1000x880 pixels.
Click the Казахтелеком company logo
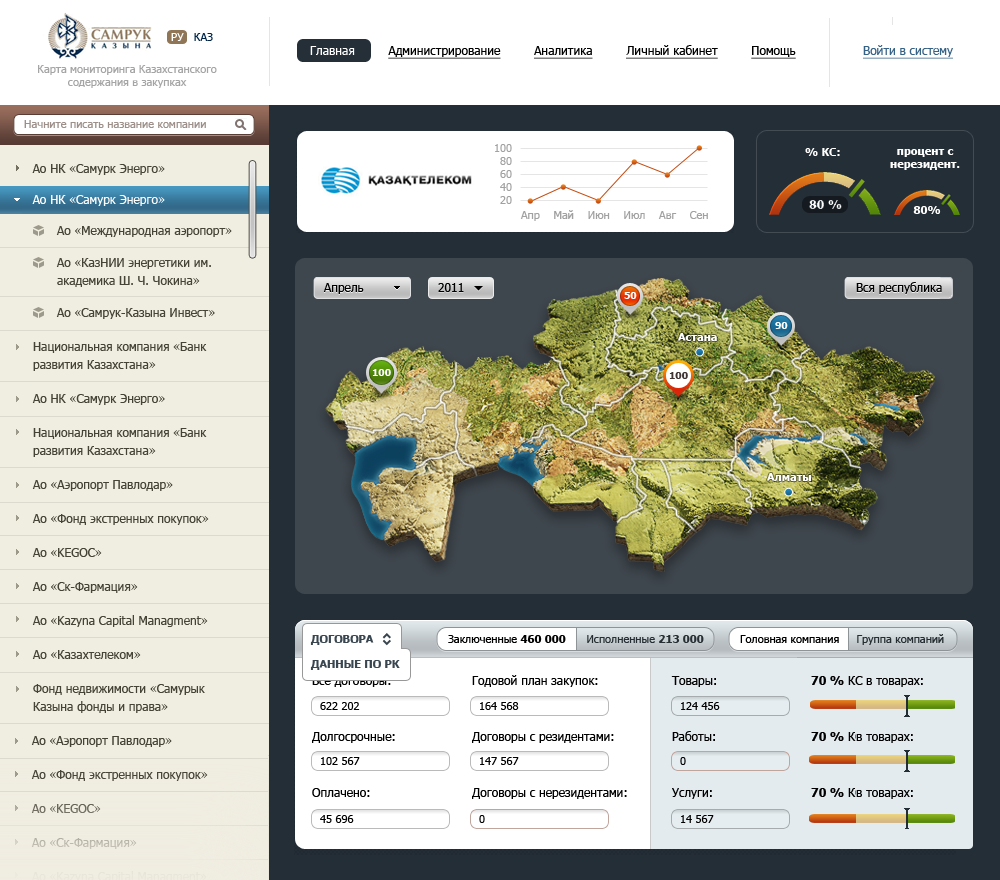click(x=396, y=180)
